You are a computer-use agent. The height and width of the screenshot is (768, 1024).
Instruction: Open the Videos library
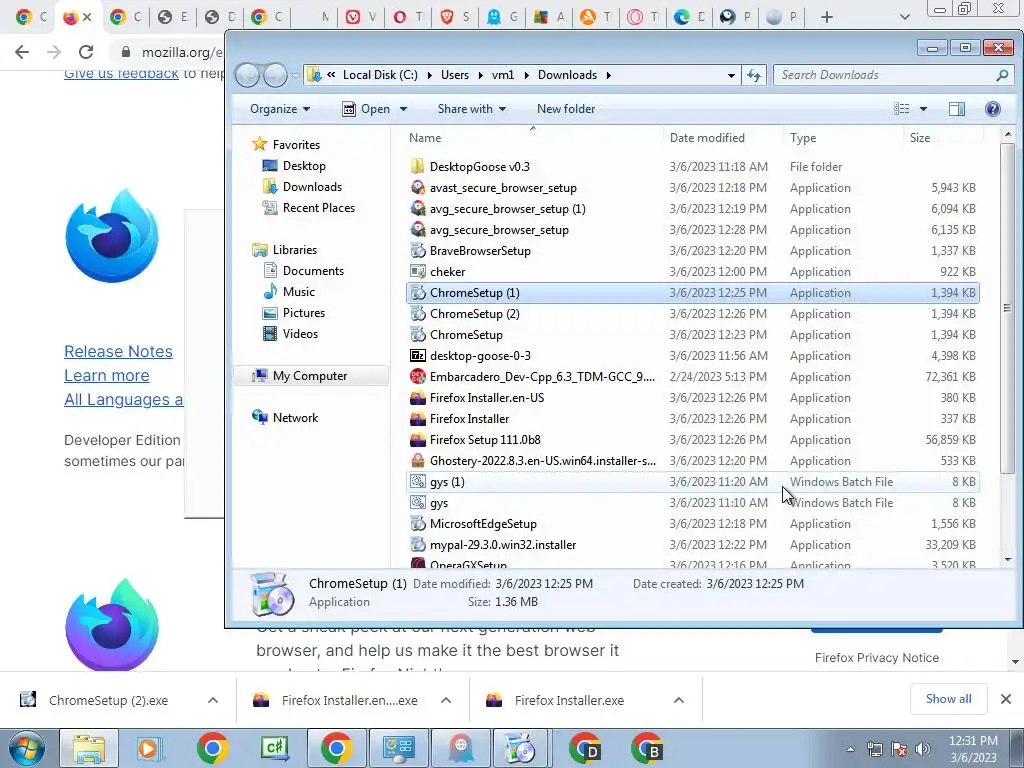(x=300, y=333)
